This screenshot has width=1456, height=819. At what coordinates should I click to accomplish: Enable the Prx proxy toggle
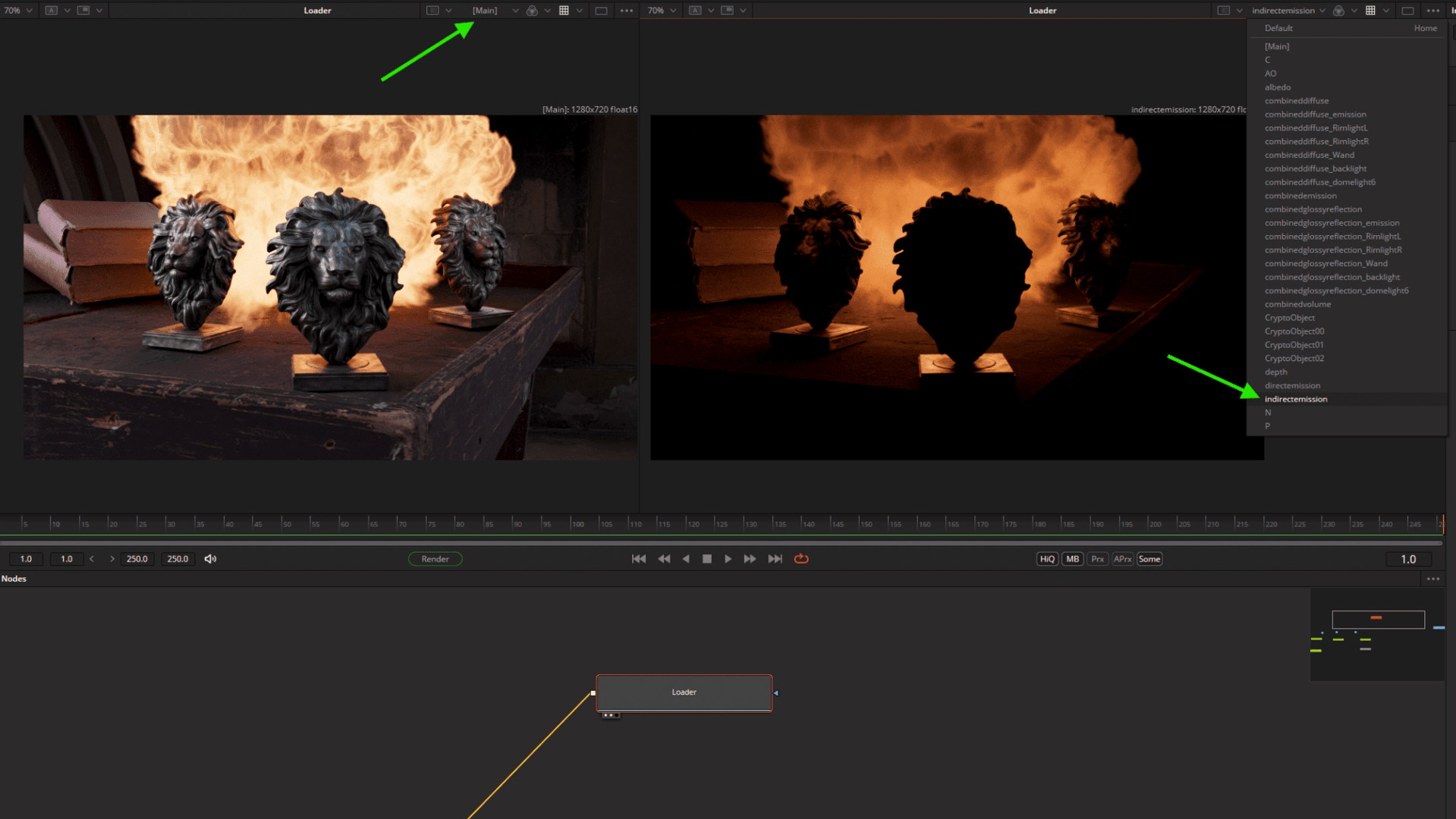pyautogui.click(x=1097, y=559)
